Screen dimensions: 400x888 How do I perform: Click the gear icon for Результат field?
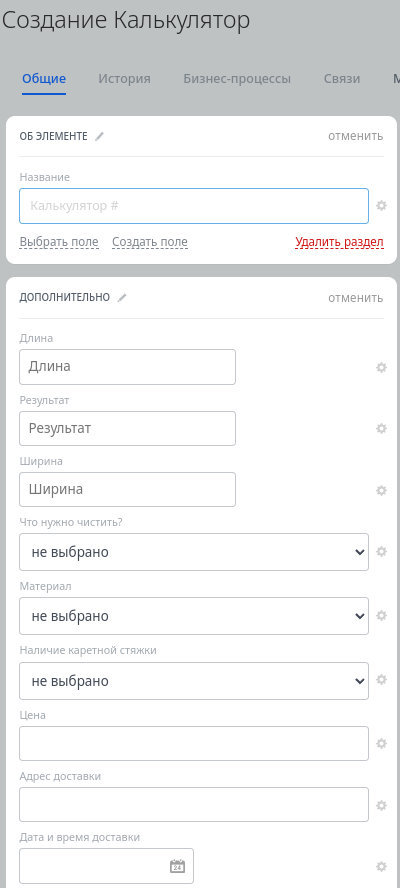click(381, 429)
